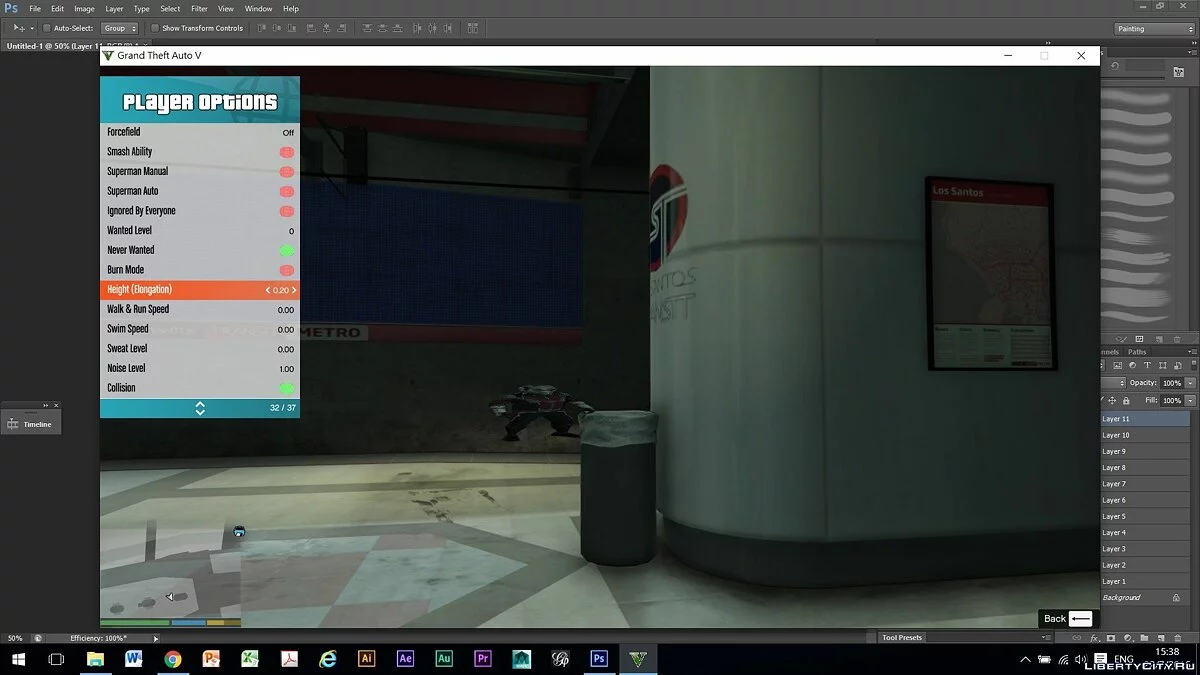Expand the Painting workspace dropdown
1200x675 pixels.
click(1154, 29)
